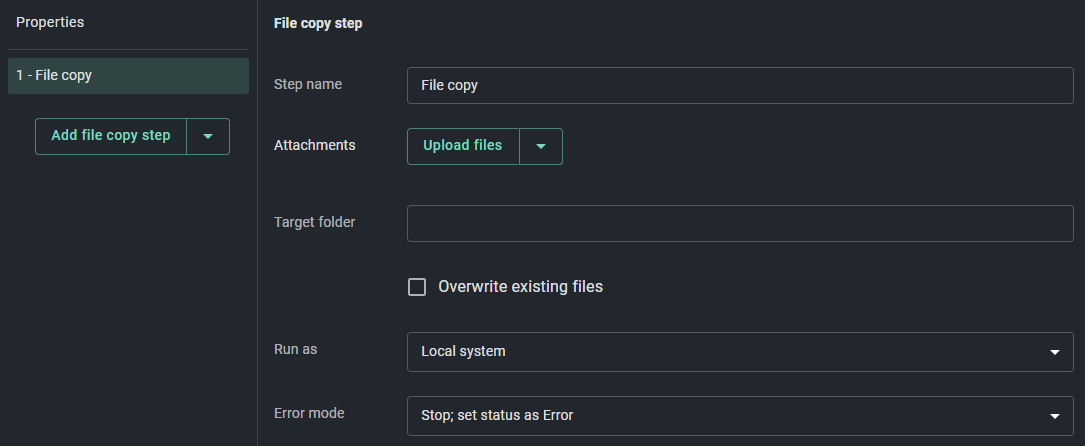1085x446 pixels.
Task: Click the Add file copy step button
Action: pyautogui.click(x=111, y=136)
